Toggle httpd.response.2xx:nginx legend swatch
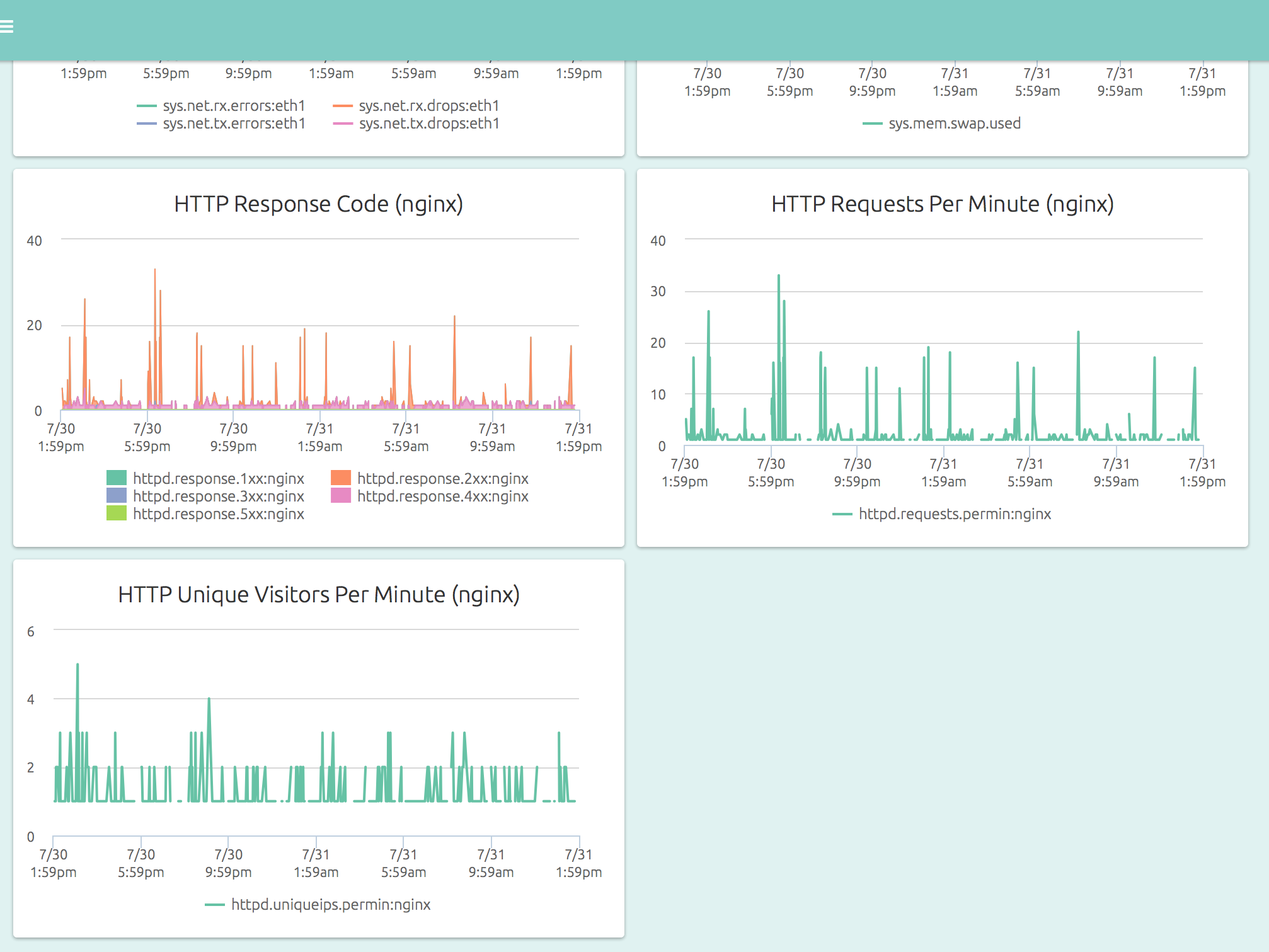This screenshot has height=952, width=1269. [x=341, y=478]
